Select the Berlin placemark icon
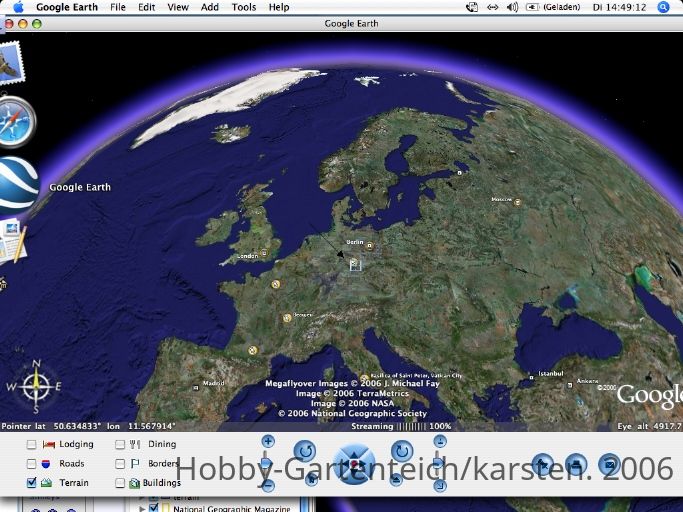683x512 pixels. click(370, 246)
